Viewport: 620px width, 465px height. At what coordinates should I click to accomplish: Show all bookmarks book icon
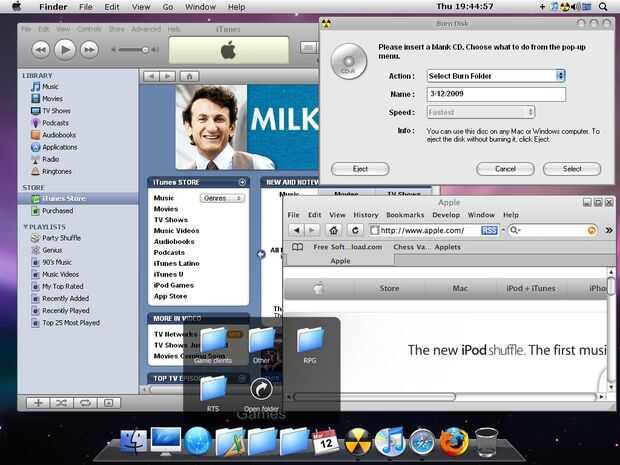297,247
